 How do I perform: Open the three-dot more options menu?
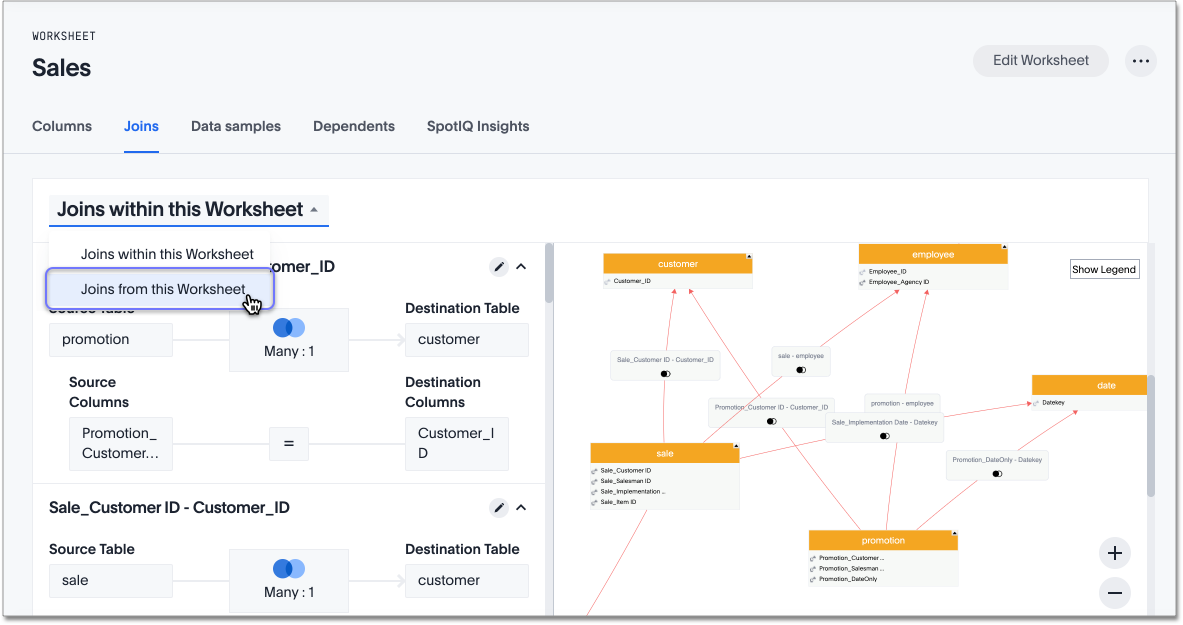pyautogui.click(x=1141, y=61)
